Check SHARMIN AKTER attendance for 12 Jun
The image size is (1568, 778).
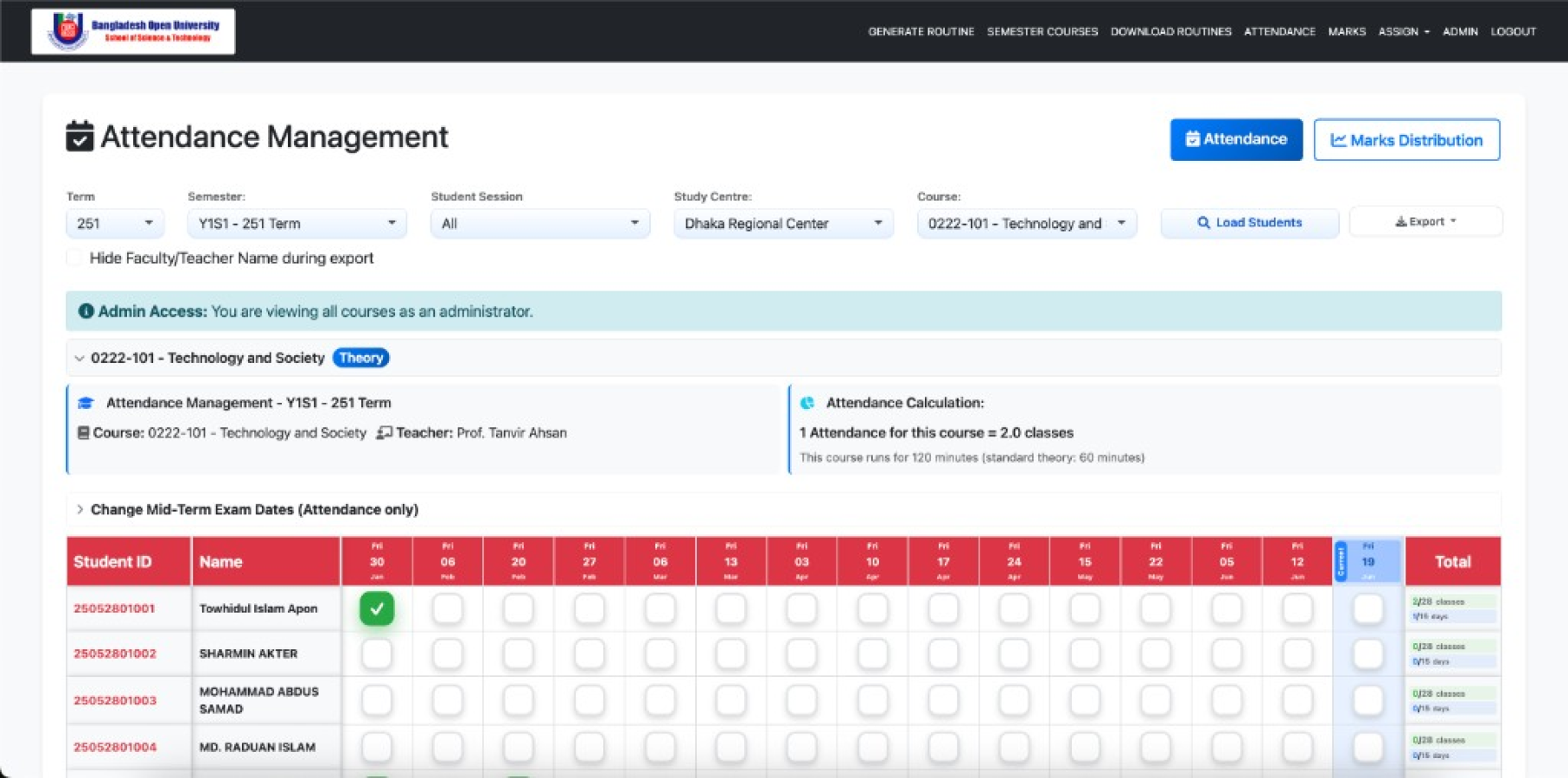(x=1297, y=654)
